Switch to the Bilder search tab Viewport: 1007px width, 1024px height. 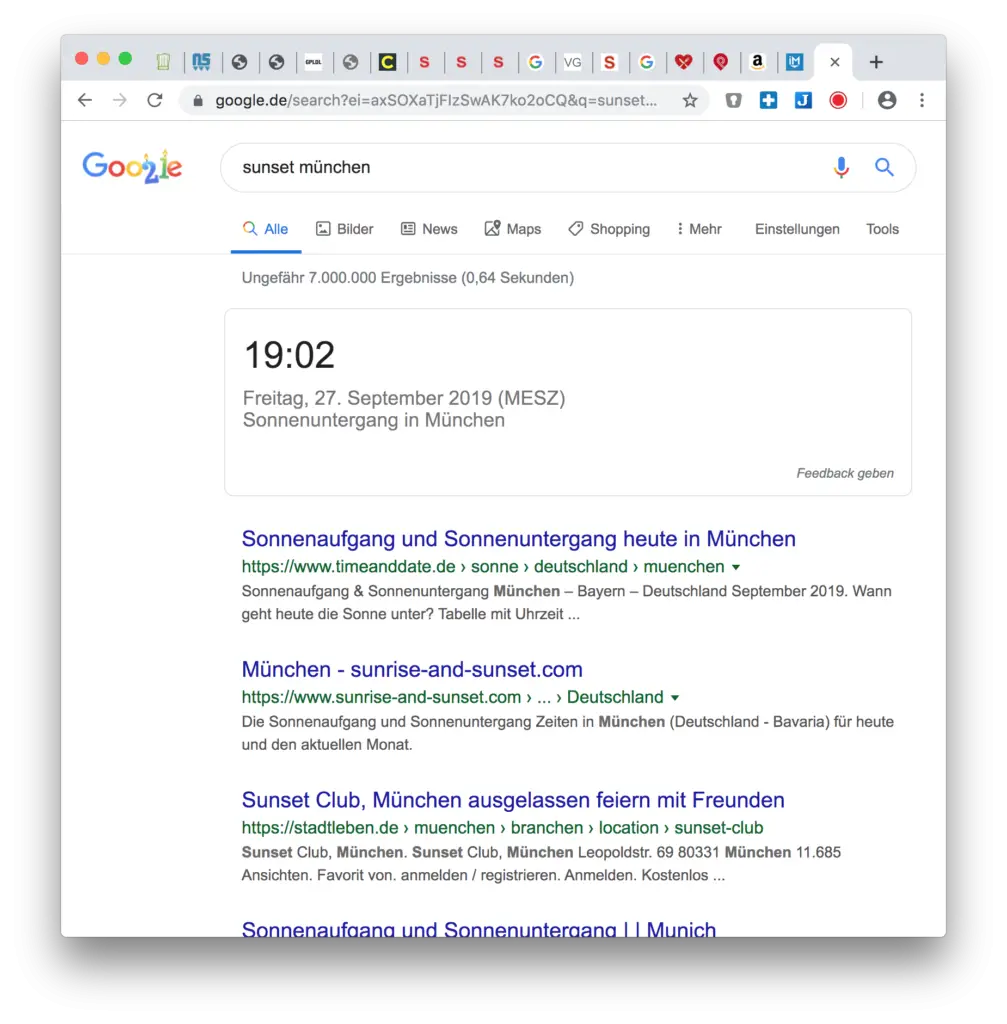click(x=344, y=229)
